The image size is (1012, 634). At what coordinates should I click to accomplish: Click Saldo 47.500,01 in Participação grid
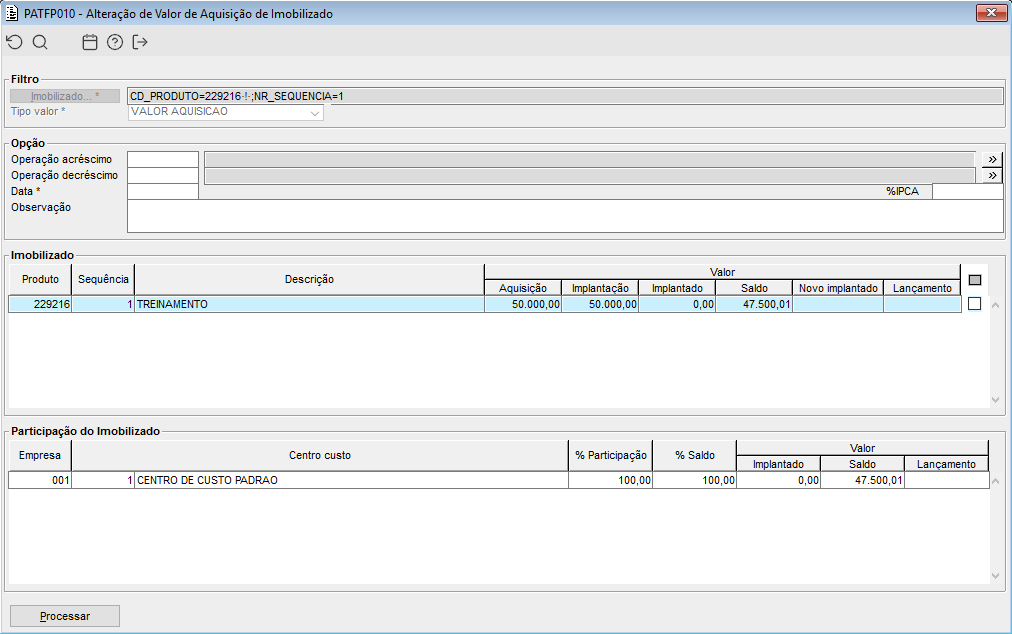(x=862, y=480)
